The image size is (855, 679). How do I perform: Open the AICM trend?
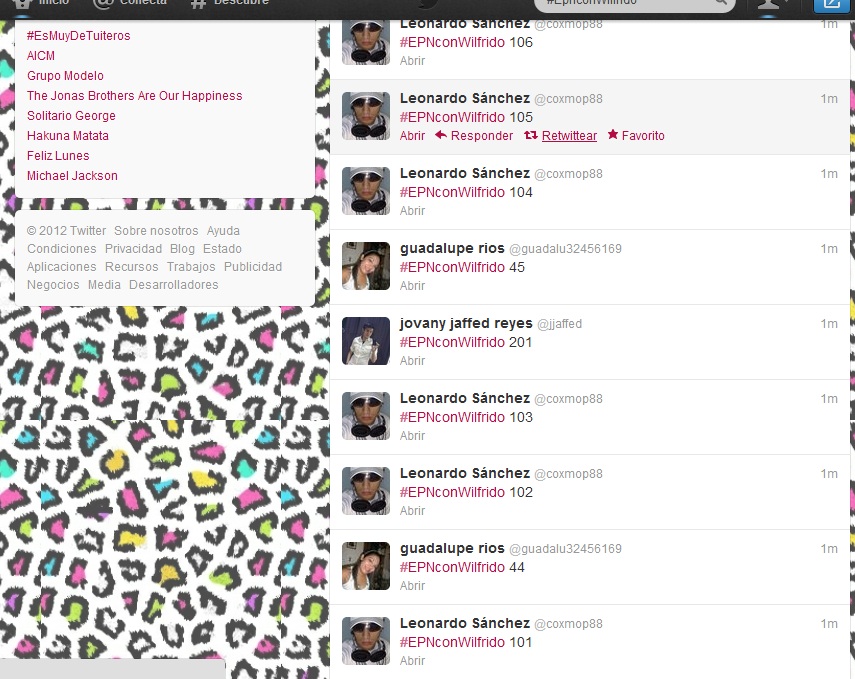coord(41,56)
